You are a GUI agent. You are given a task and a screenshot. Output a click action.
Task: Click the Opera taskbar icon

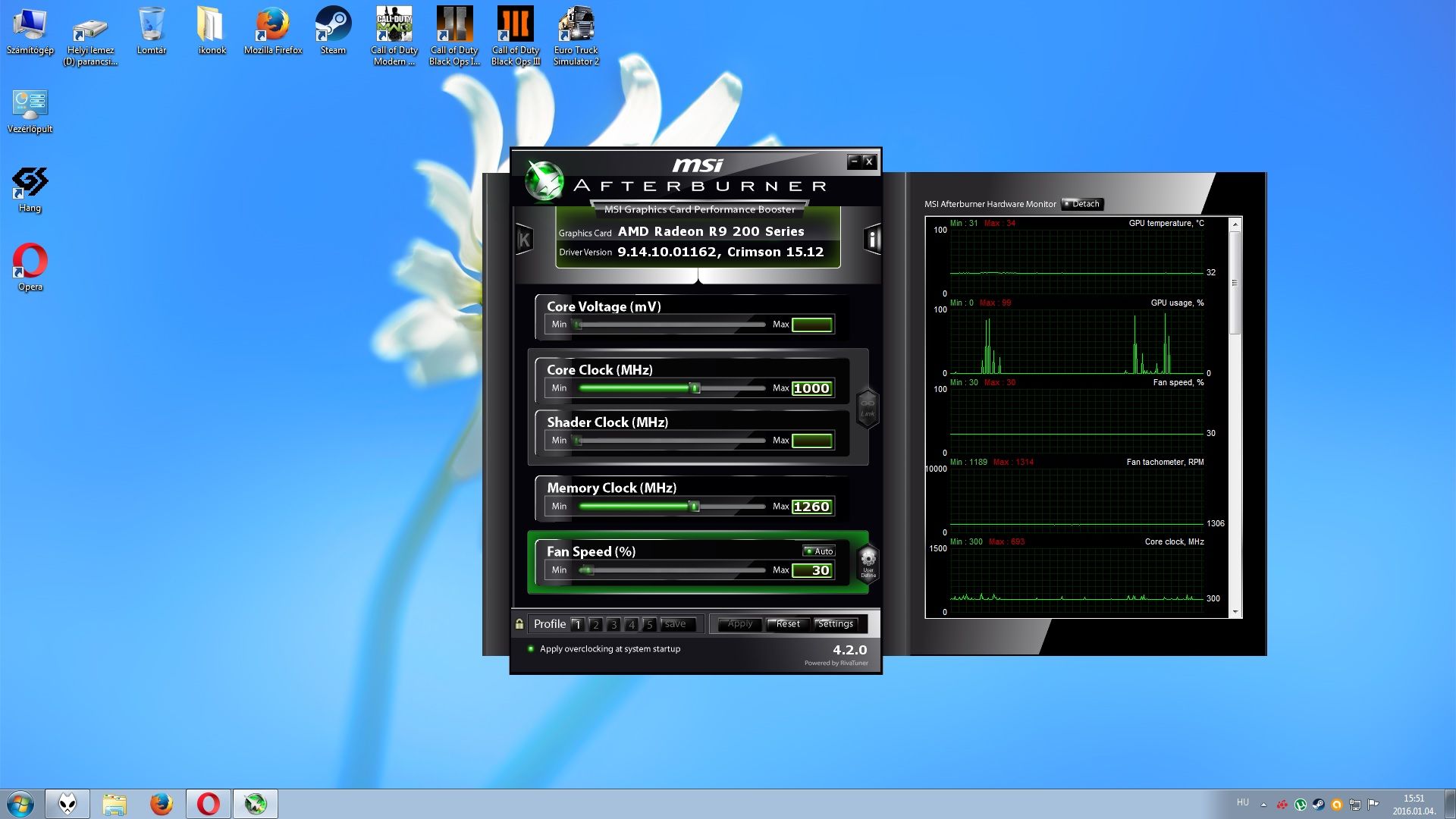[209, 804]
